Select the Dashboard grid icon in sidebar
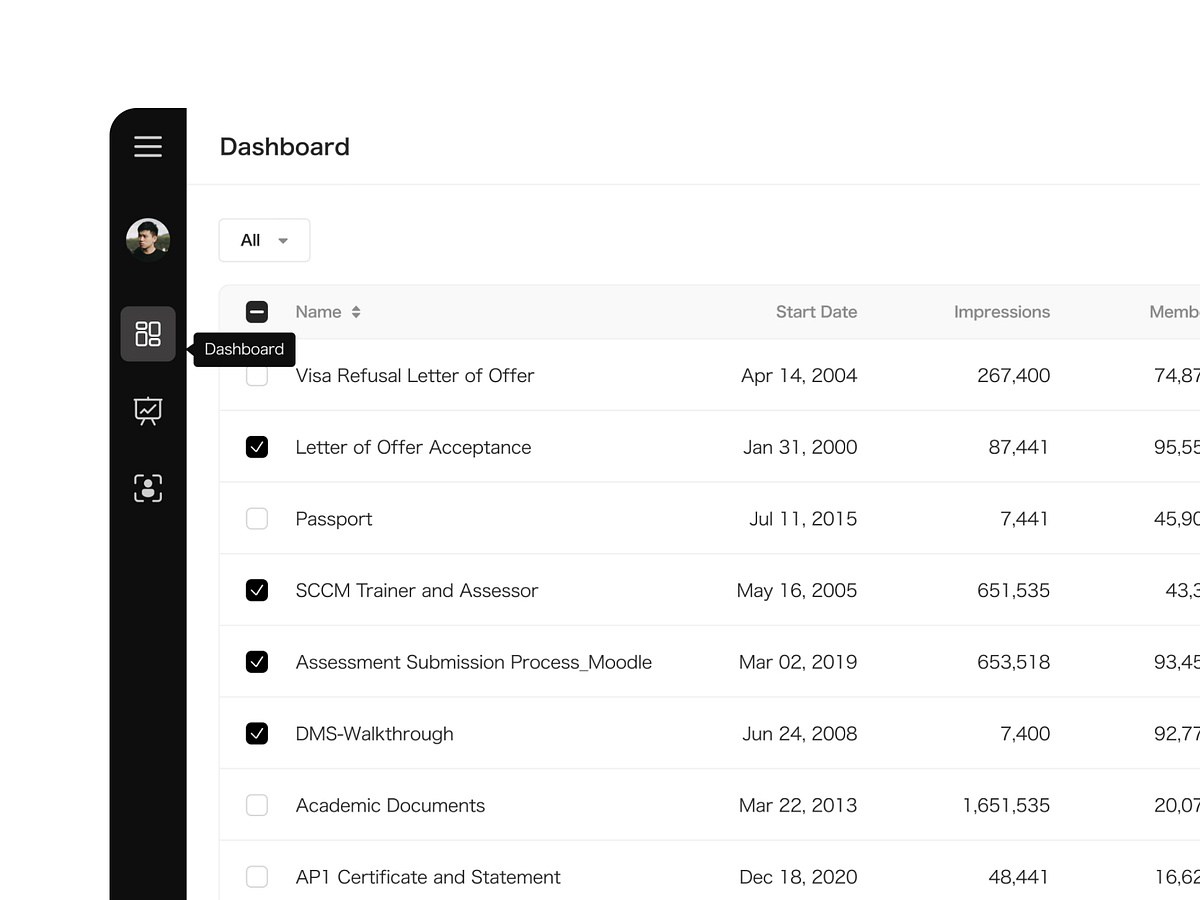Screen dimensions: 1200x900 148,334
